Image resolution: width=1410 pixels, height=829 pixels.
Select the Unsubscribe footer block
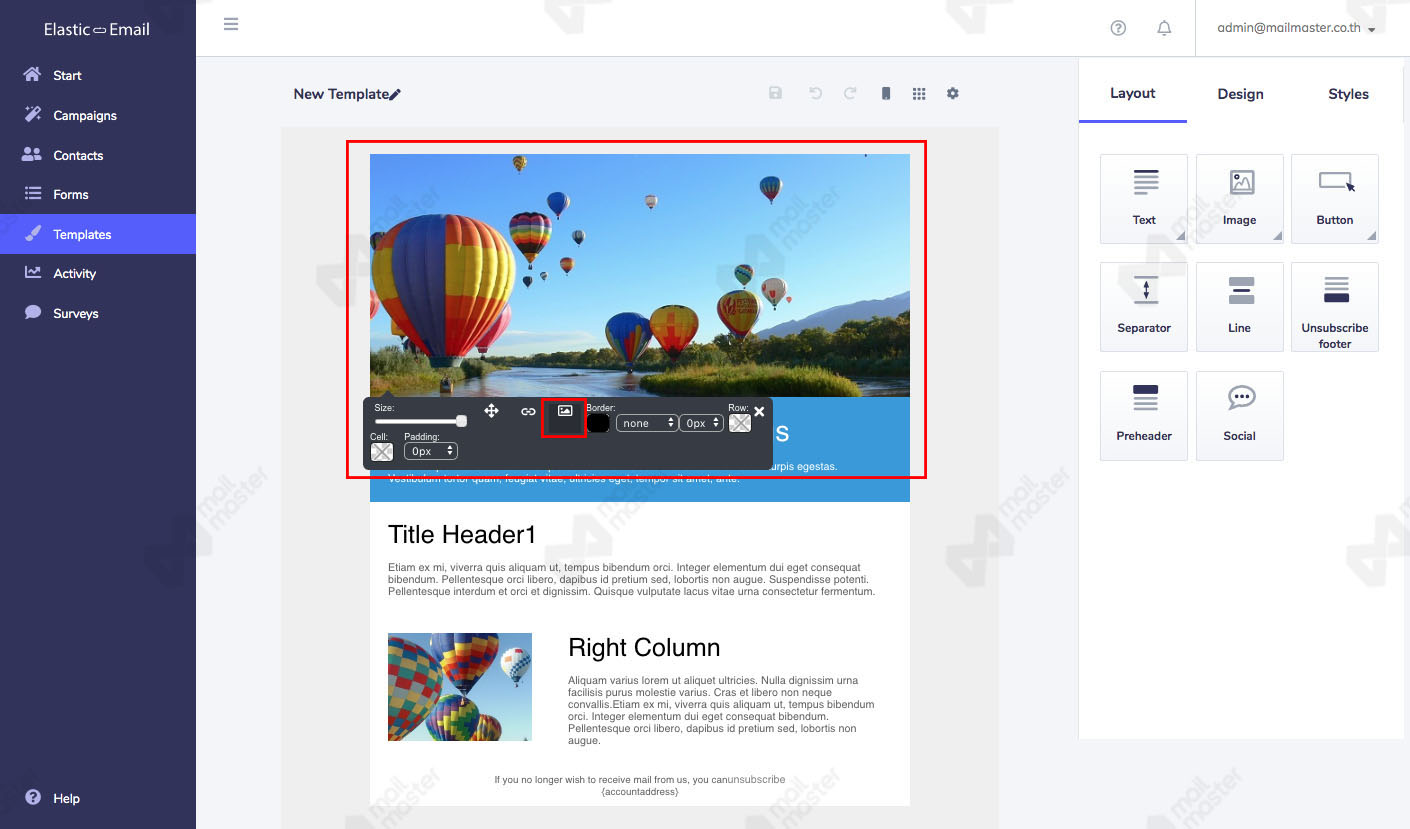click(x=1335, y=307)
